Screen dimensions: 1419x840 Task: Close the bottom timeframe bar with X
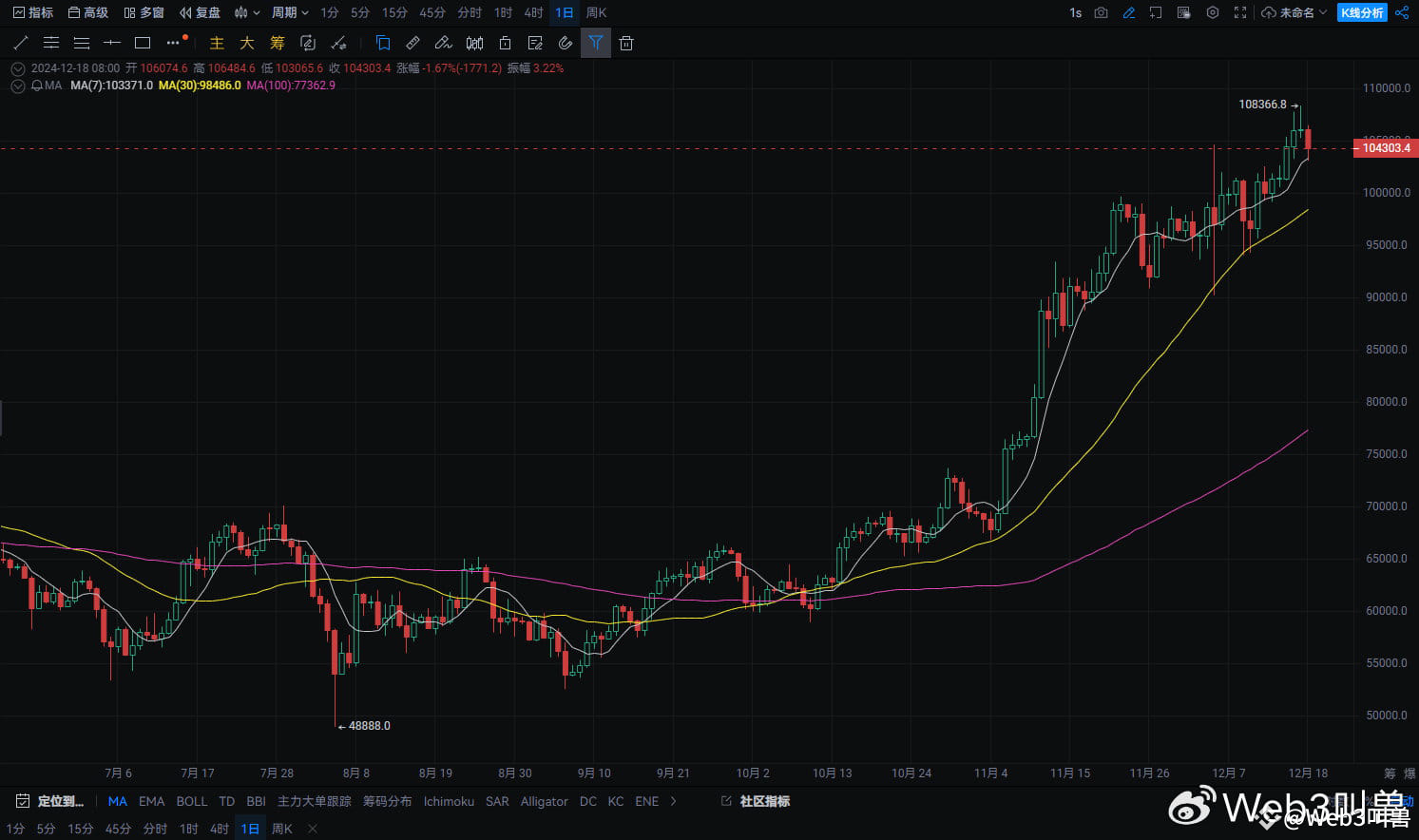coord(312,829)
